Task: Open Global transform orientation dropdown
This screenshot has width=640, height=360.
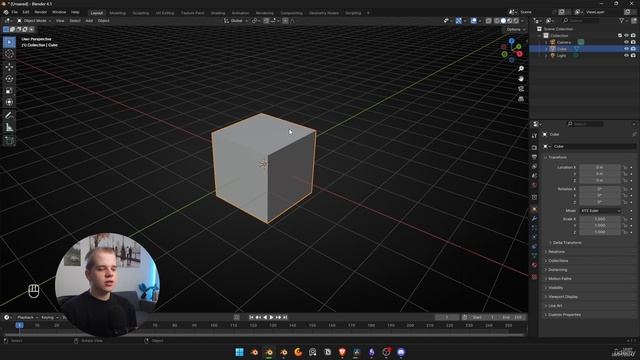Action: [x=236, y=20]
